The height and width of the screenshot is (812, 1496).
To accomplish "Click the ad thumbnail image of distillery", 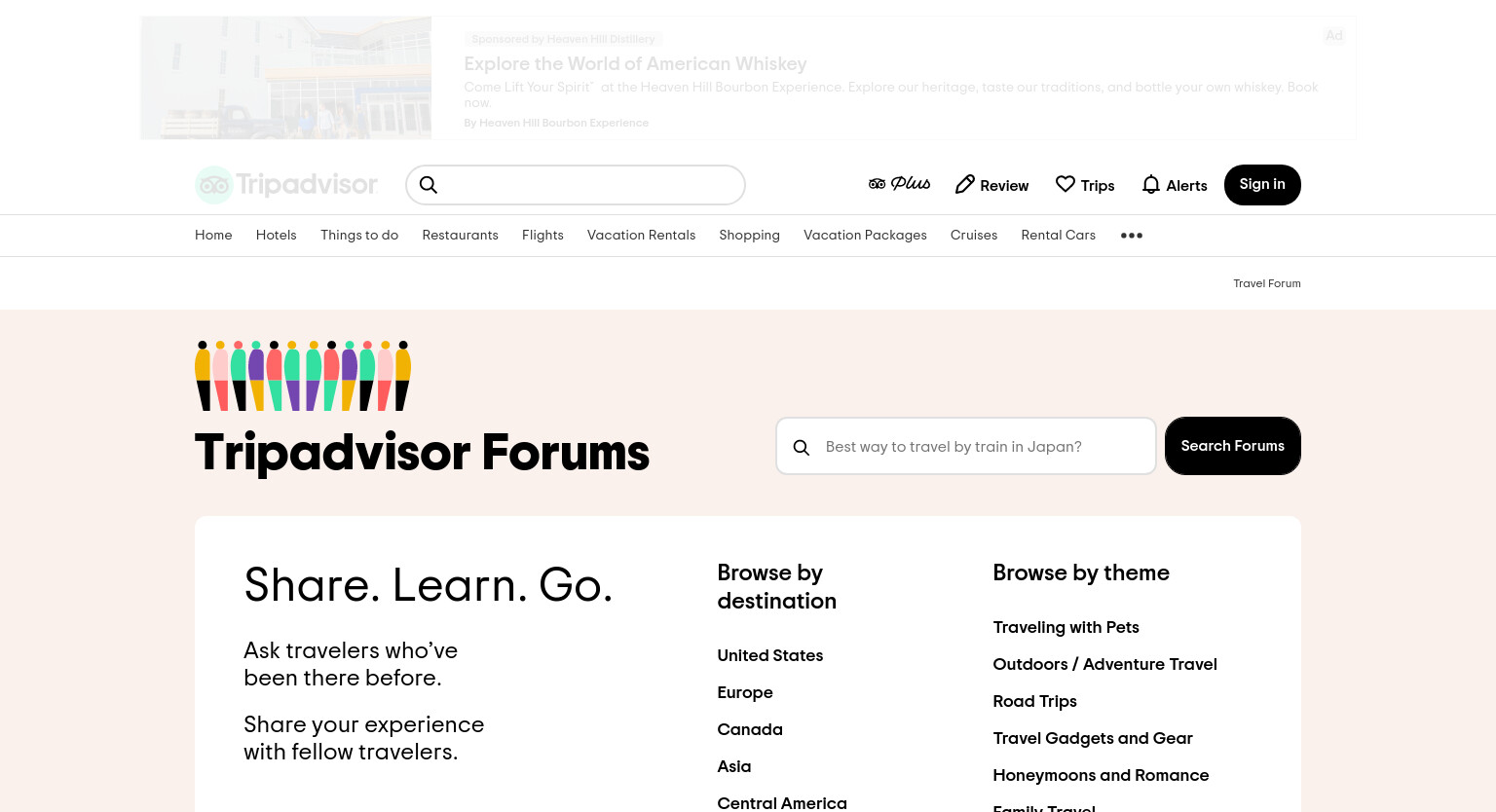I will (286, 78).
